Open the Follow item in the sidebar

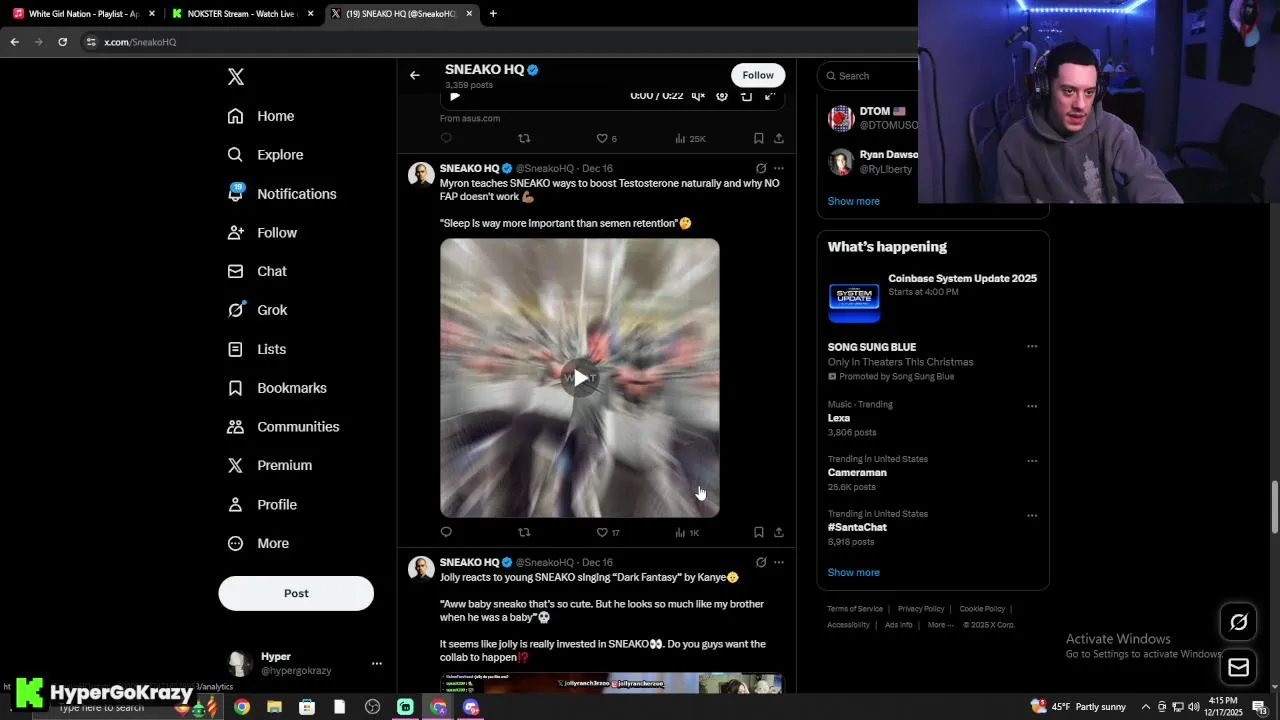tap(262, 233)
